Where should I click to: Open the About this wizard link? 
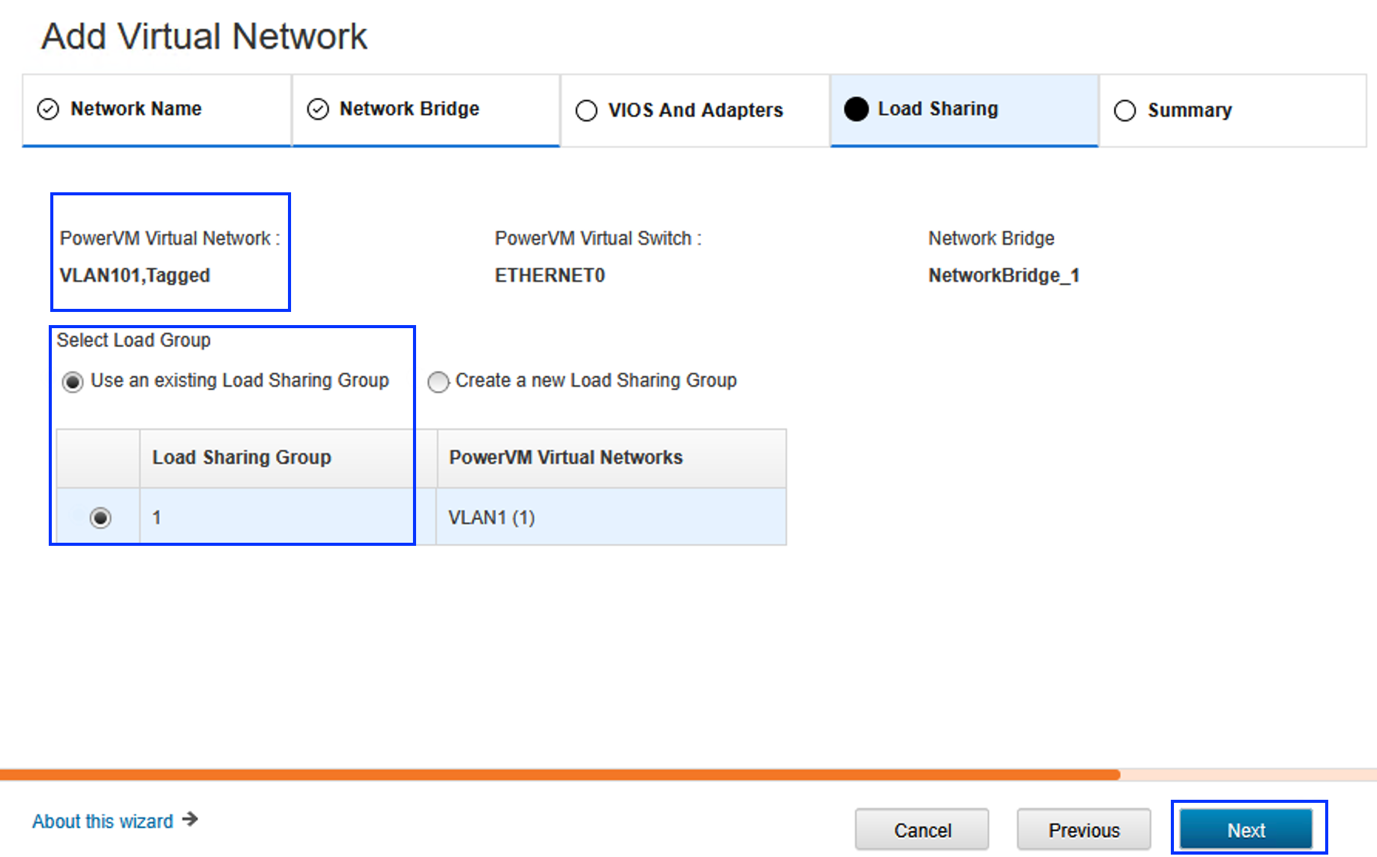point(102,821)
